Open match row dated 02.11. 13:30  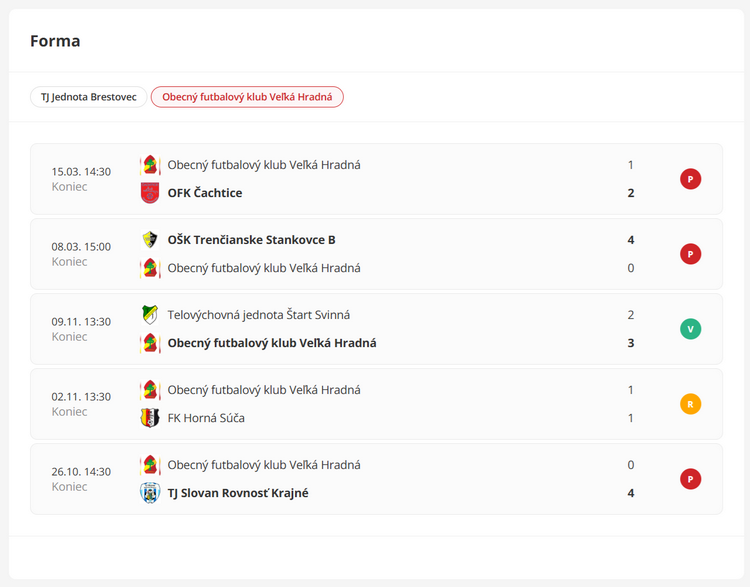tap(81, 404)
